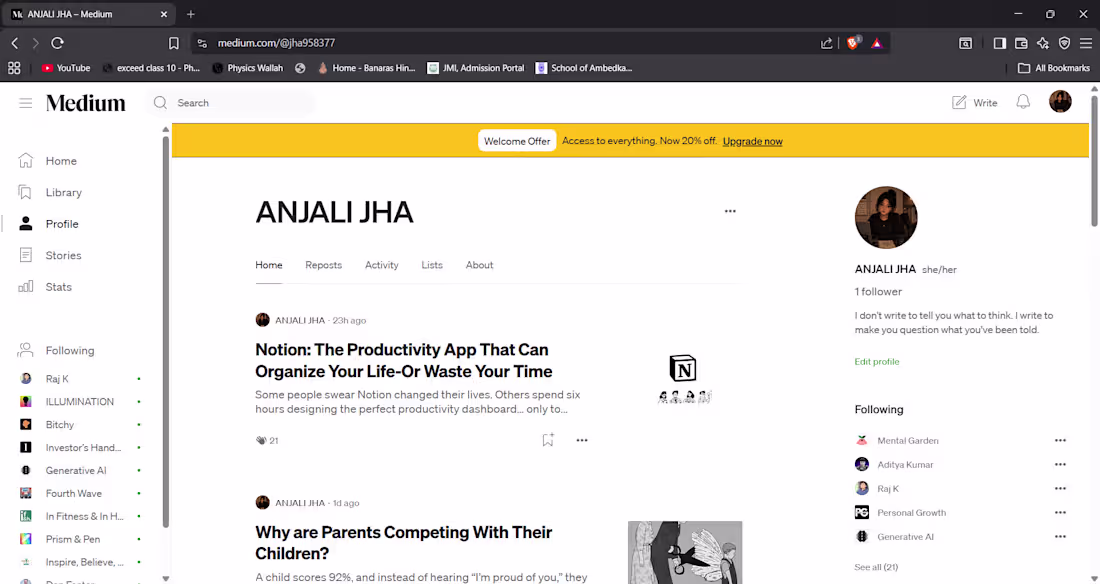
Task: Open Why are Parents Competing story
Action: (x=403, y=543)
